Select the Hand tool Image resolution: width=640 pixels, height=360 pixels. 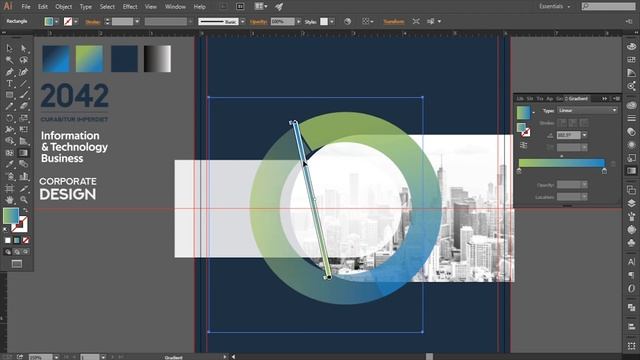9,200
